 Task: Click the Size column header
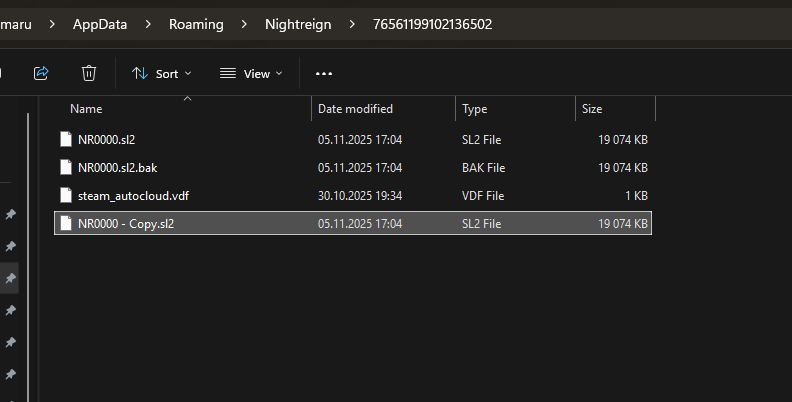[x=592, y=108]
